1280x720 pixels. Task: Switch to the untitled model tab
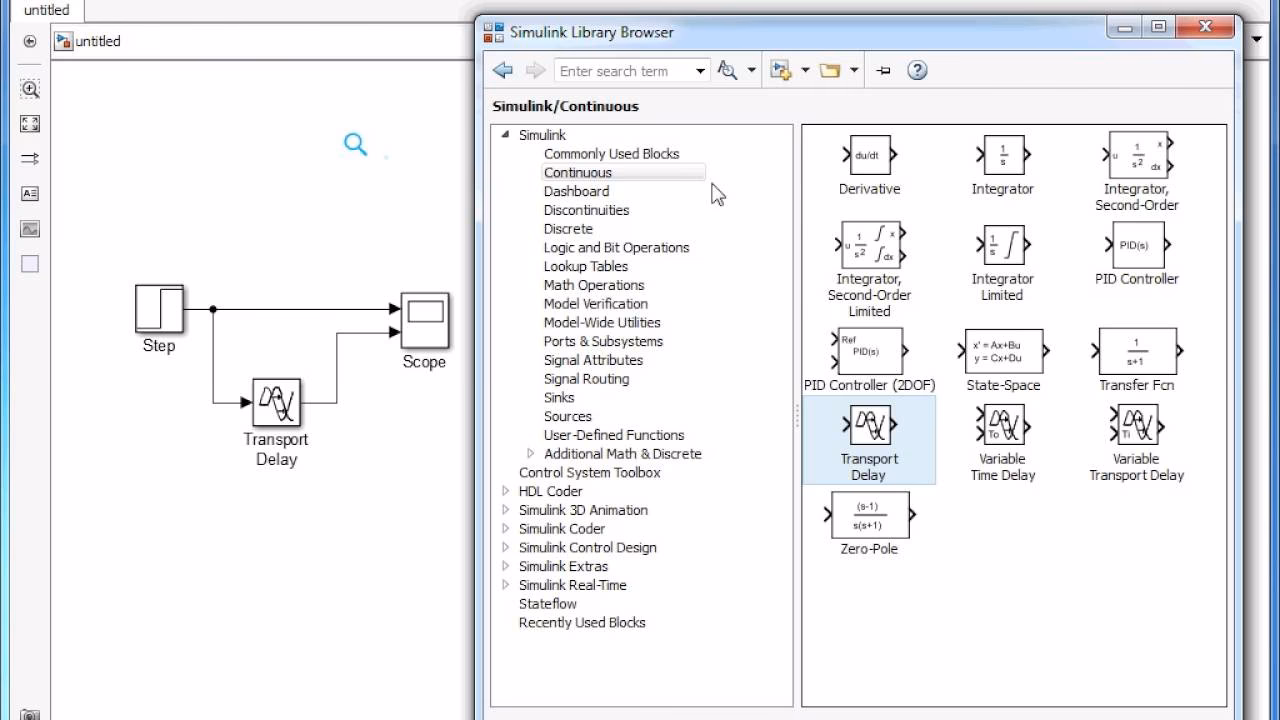point(45,10)
